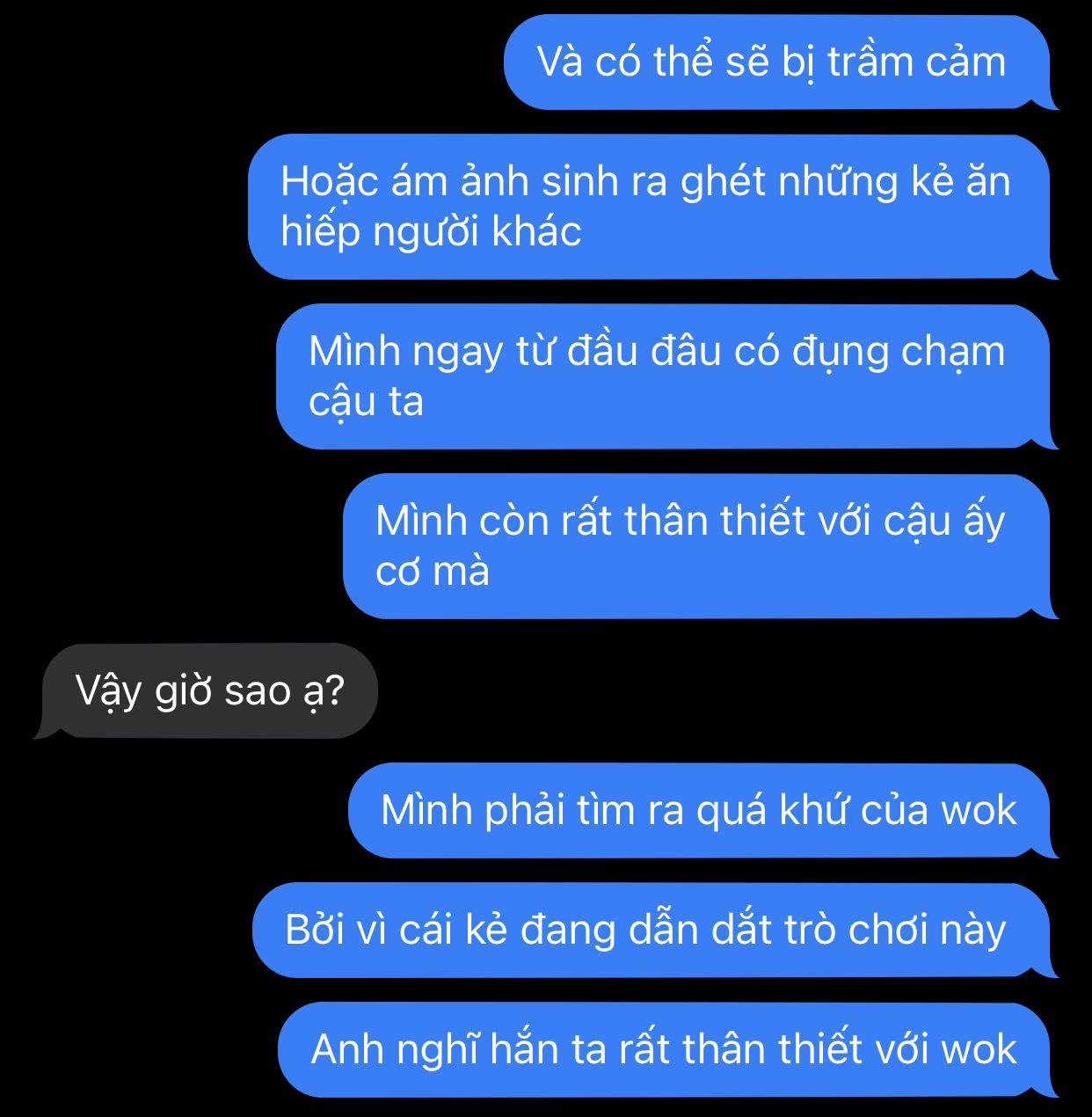
Task: Tap 'hiếp người khác' text line
Action: point(431,232)
